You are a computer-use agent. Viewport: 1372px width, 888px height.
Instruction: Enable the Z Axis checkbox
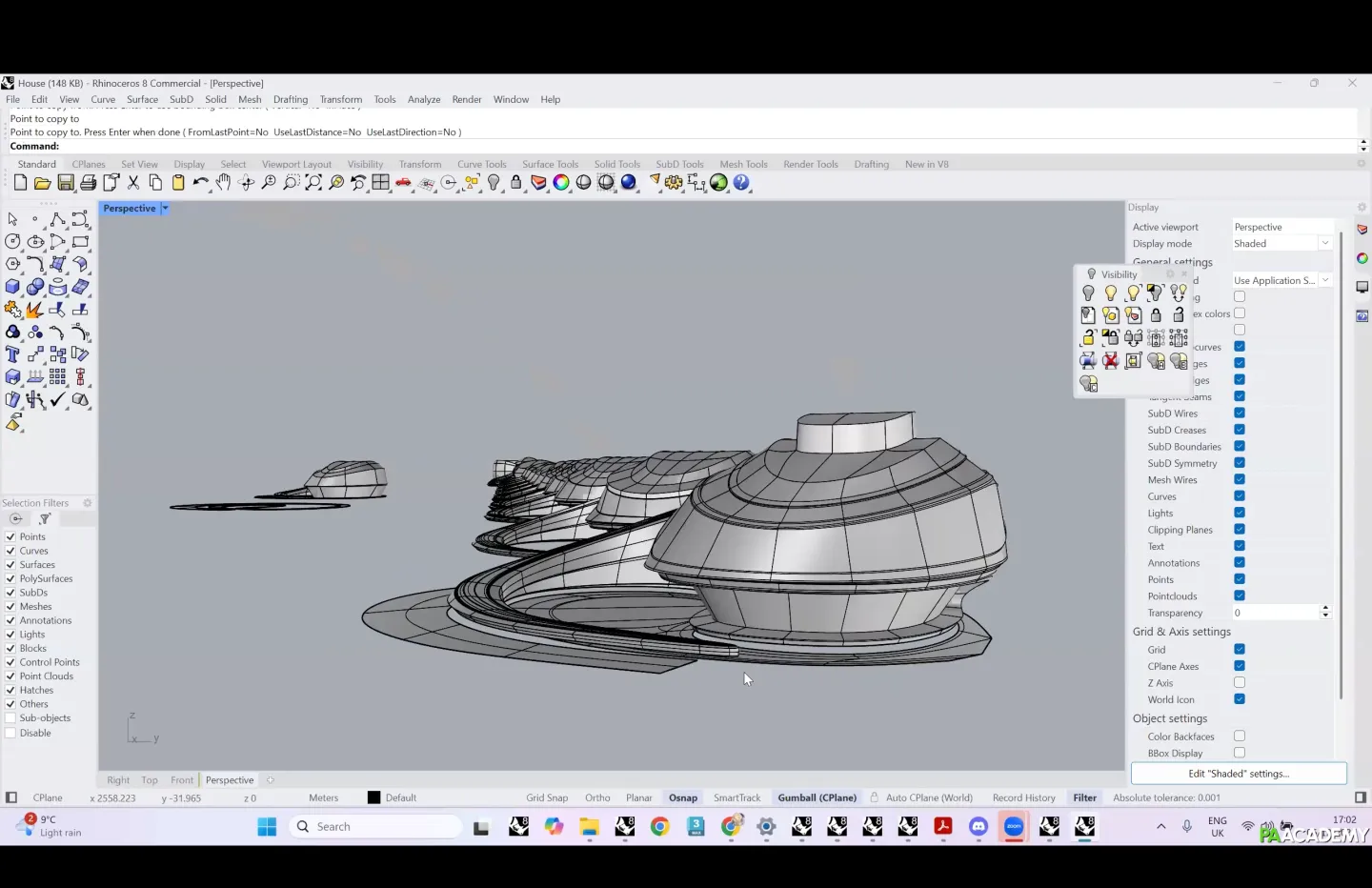point(1240,682)
